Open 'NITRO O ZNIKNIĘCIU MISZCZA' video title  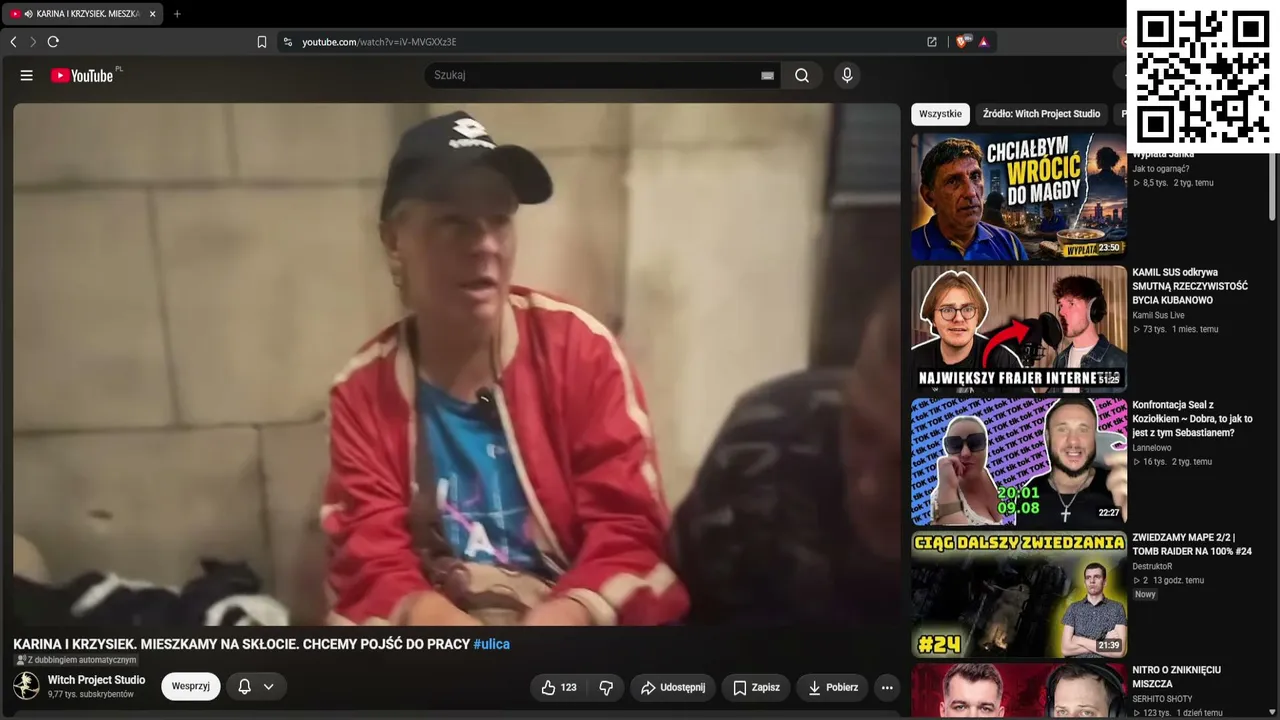click(x=1176, y=677)
